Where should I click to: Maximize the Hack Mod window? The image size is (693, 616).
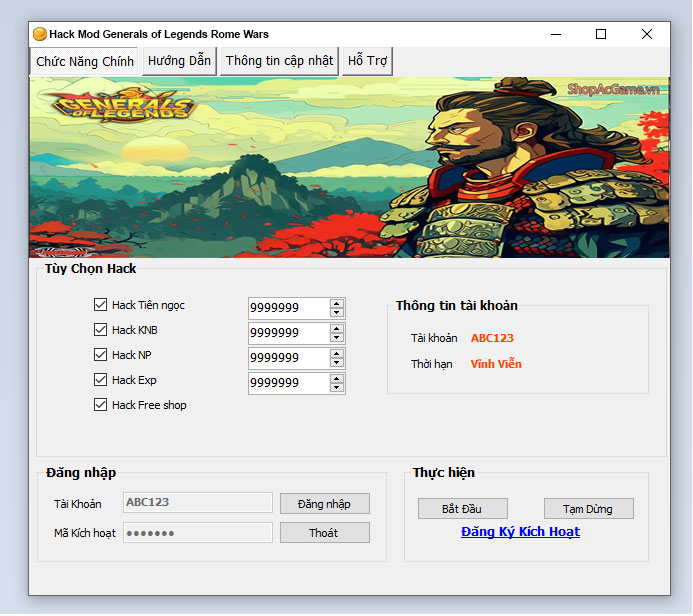click(x=601, y=34)
